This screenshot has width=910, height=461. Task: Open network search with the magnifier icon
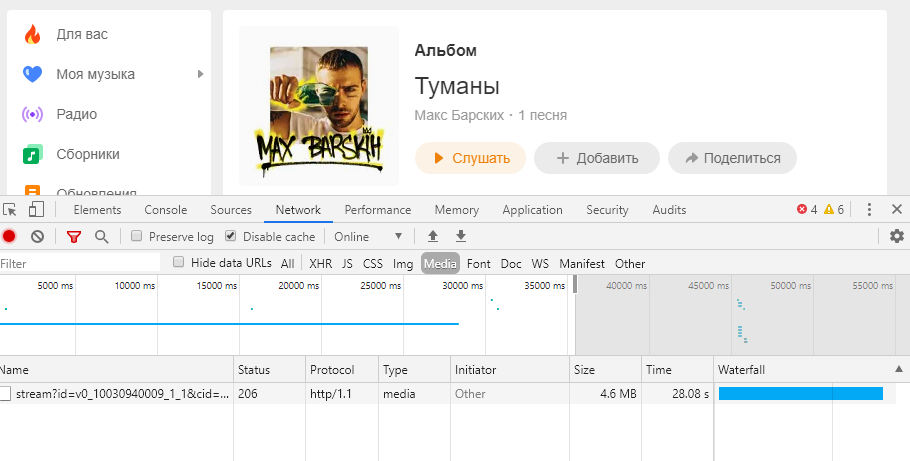click(101, 237)
